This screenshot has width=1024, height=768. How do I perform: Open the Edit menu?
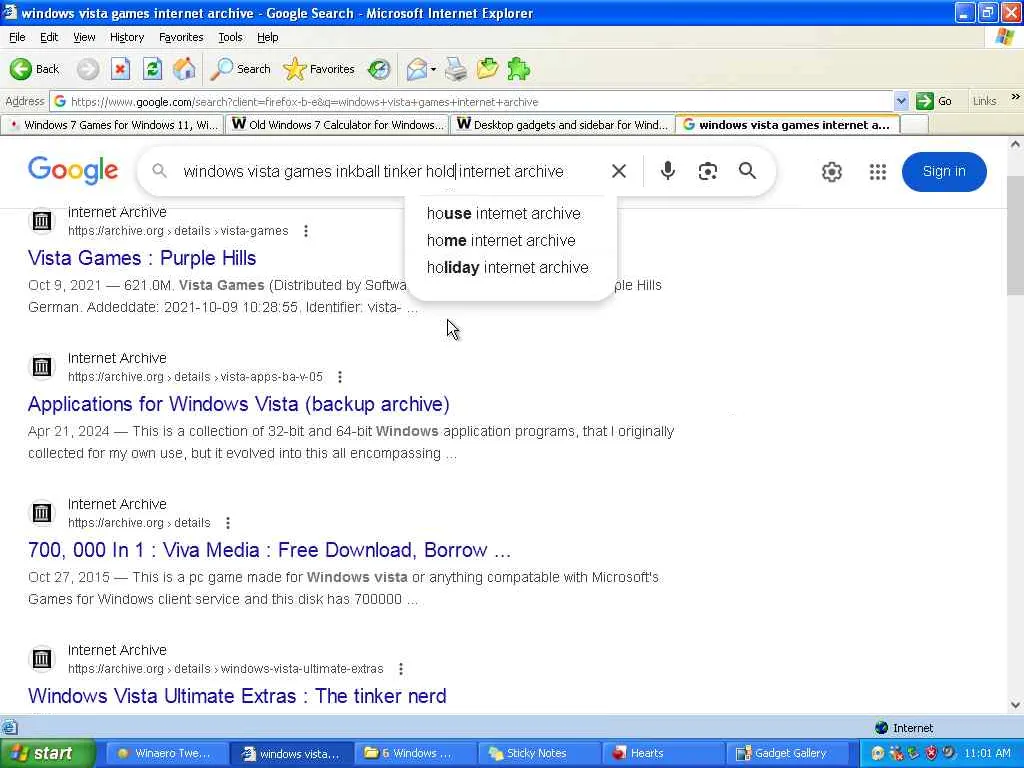coord(49,37)
